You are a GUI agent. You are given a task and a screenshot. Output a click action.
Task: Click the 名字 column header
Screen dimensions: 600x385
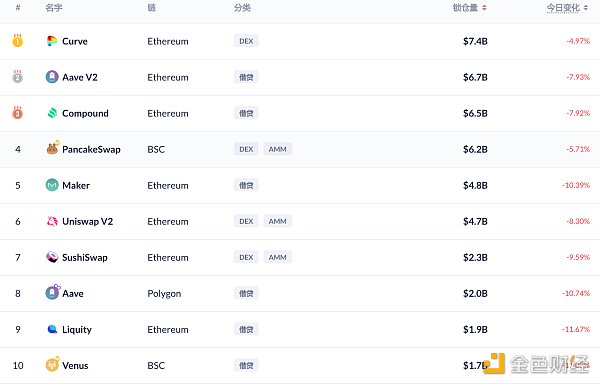tap(54, 8)
